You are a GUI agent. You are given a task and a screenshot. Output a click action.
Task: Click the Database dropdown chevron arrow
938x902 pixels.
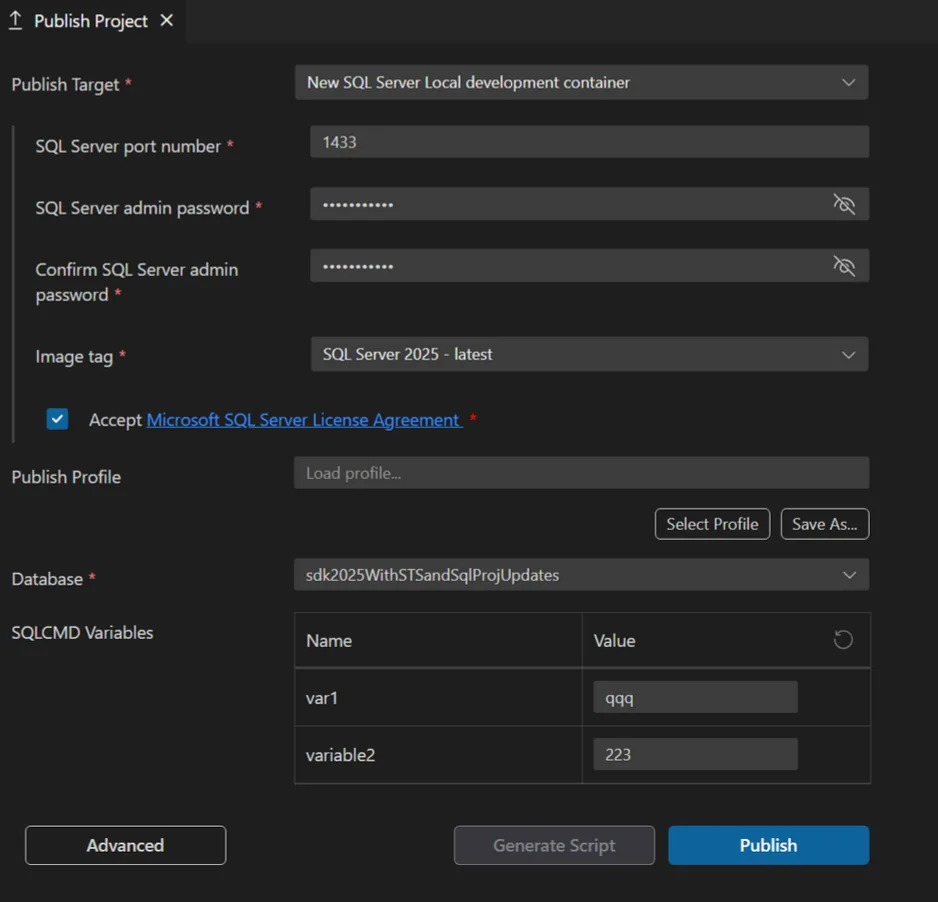pos(849,574)
